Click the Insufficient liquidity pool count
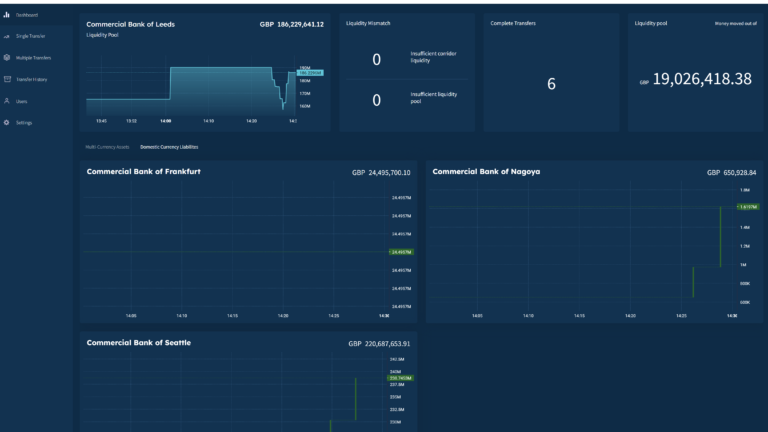768x432 pixels. click(376, 100)
